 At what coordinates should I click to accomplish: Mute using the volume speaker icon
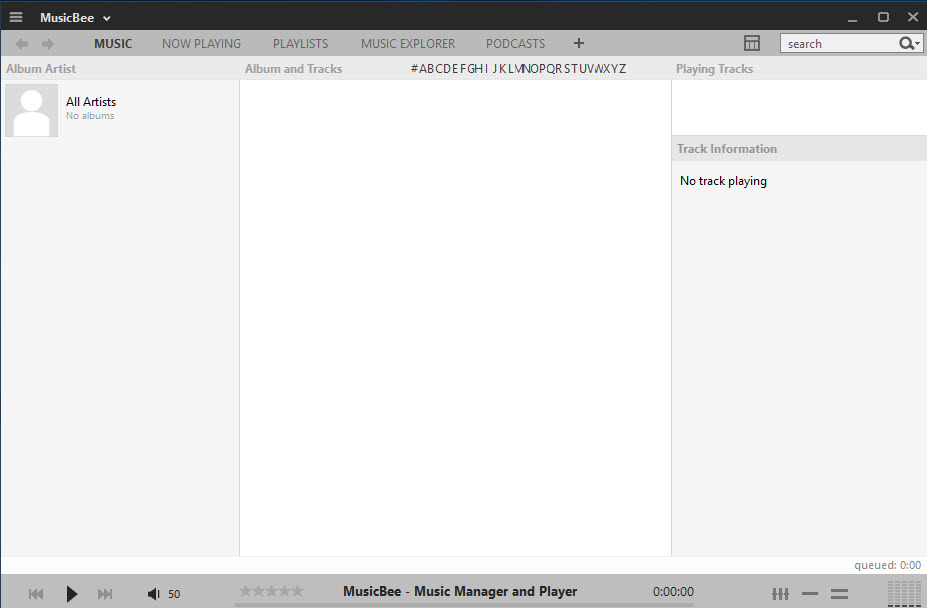pos(153,594)
